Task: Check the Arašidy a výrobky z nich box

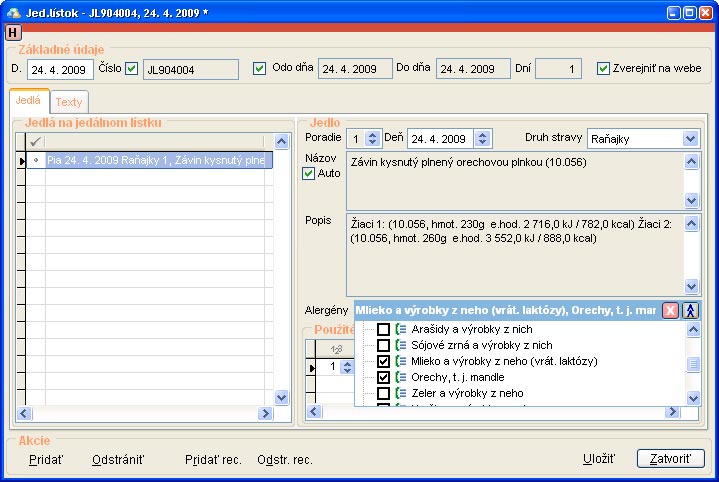Action: [383, 329]
